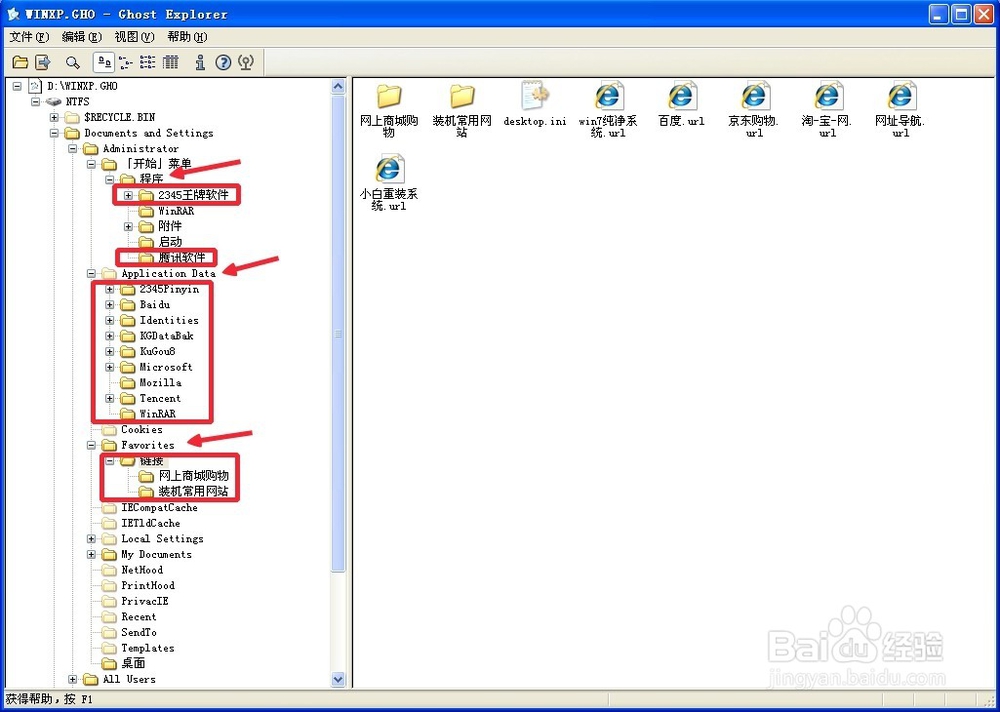Select the IETldCache folder in tree

click(151, 523)
